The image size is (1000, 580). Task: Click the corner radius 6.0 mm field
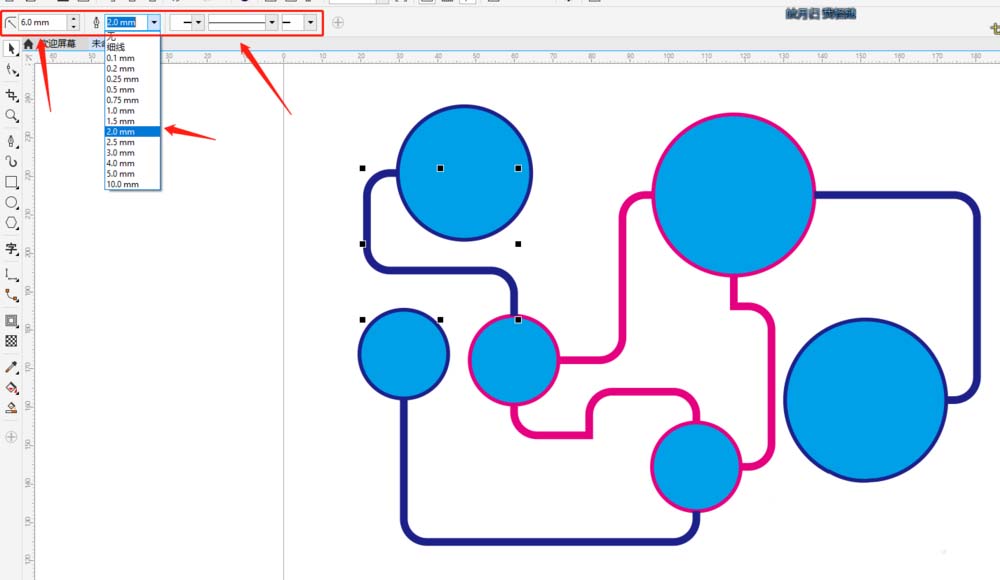click(43, 22)
